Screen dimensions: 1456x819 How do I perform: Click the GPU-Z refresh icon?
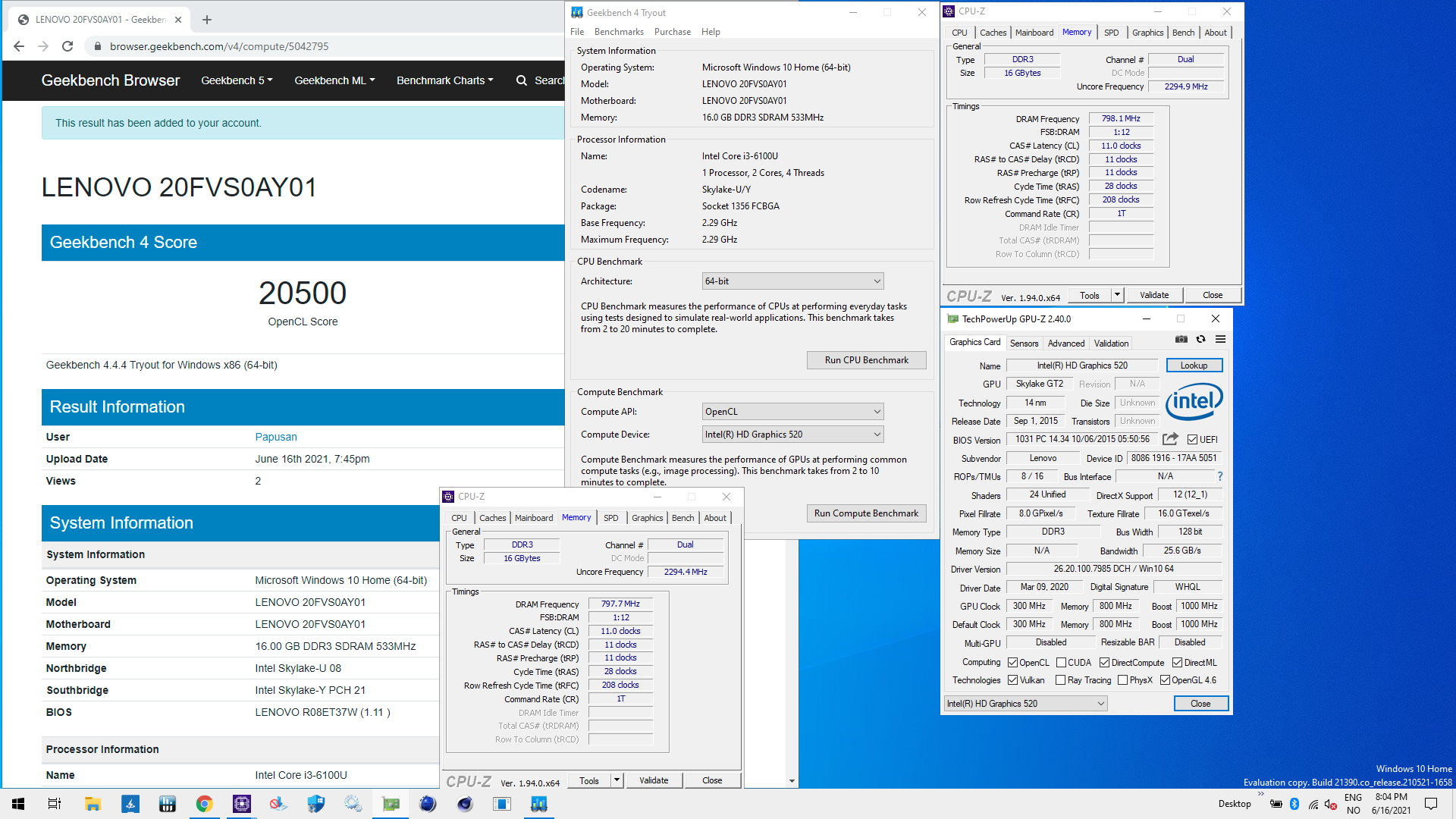coord(1200,339)
